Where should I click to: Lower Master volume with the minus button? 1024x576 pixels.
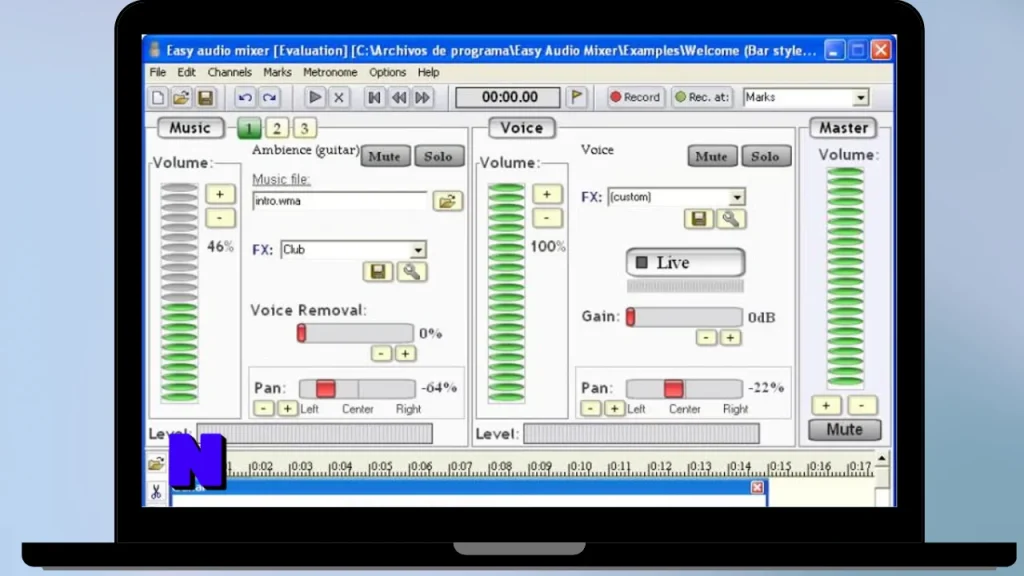click(x=861, y=406)
